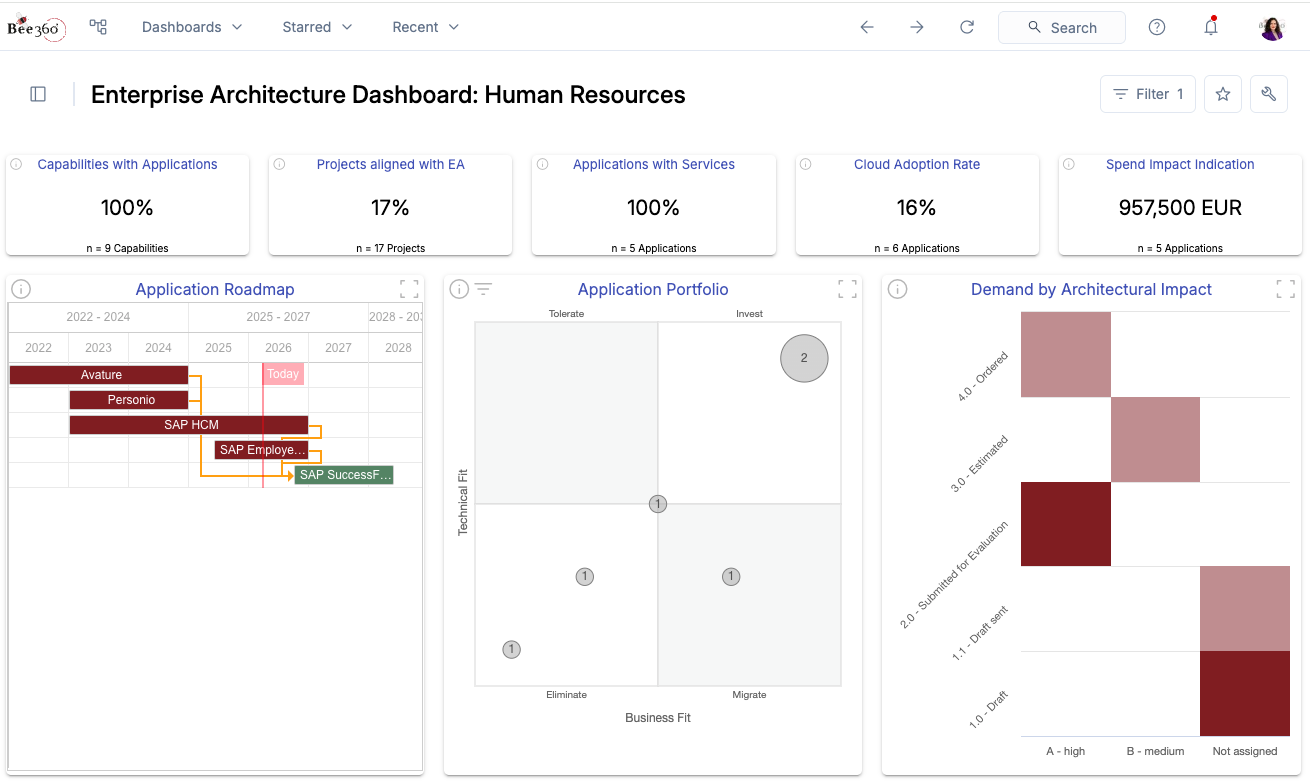Star this dashboard as favorite
The width and height of the screenshot is (1310, 784).
click(1222, 94)
